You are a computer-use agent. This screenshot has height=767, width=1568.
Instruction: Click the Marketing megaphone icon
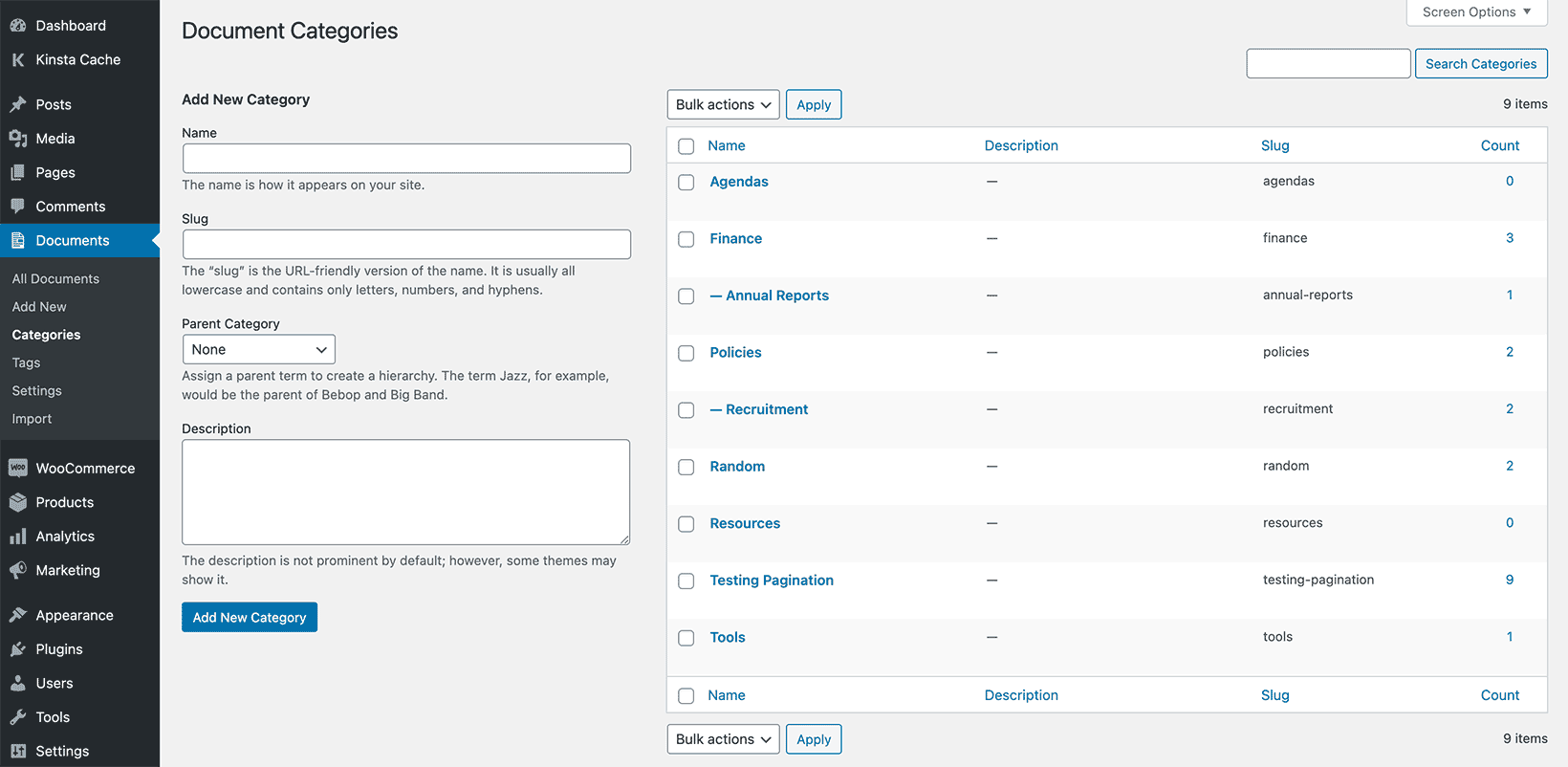(x=18, y=570)
